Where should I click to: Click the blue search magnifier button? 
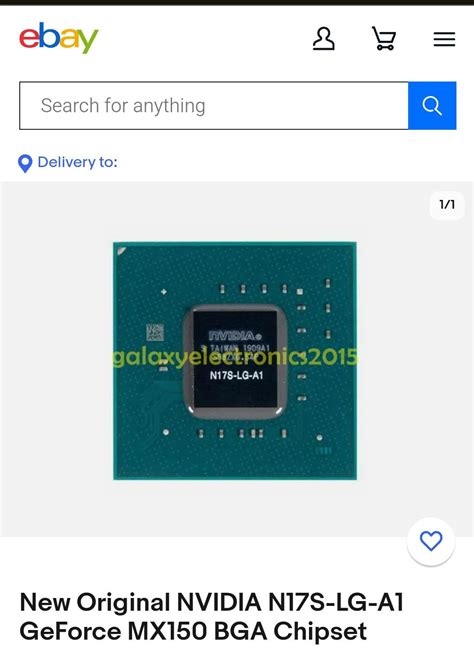432,106
